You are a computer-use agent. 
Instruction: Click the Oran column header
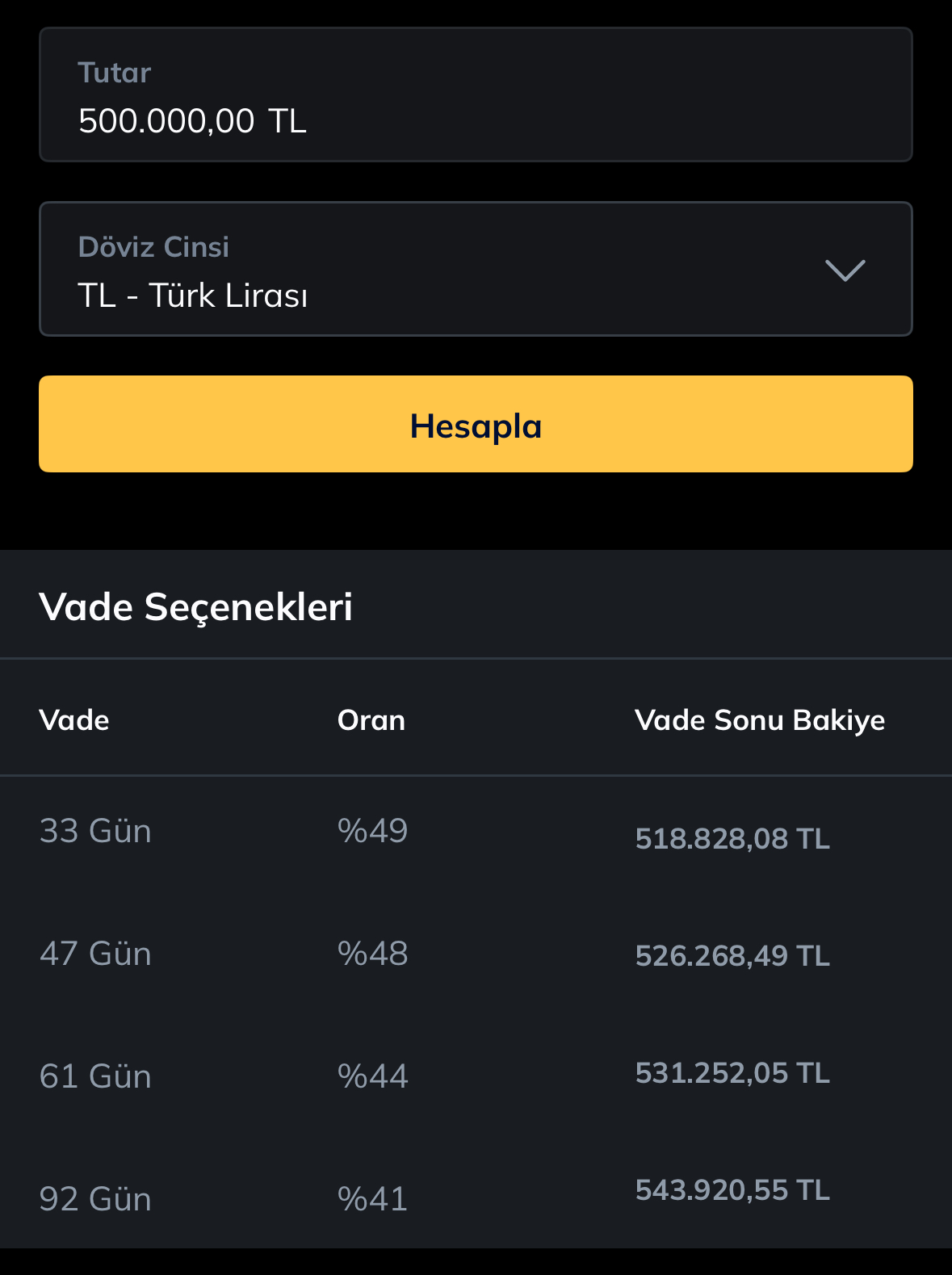[x=371, y=719]
